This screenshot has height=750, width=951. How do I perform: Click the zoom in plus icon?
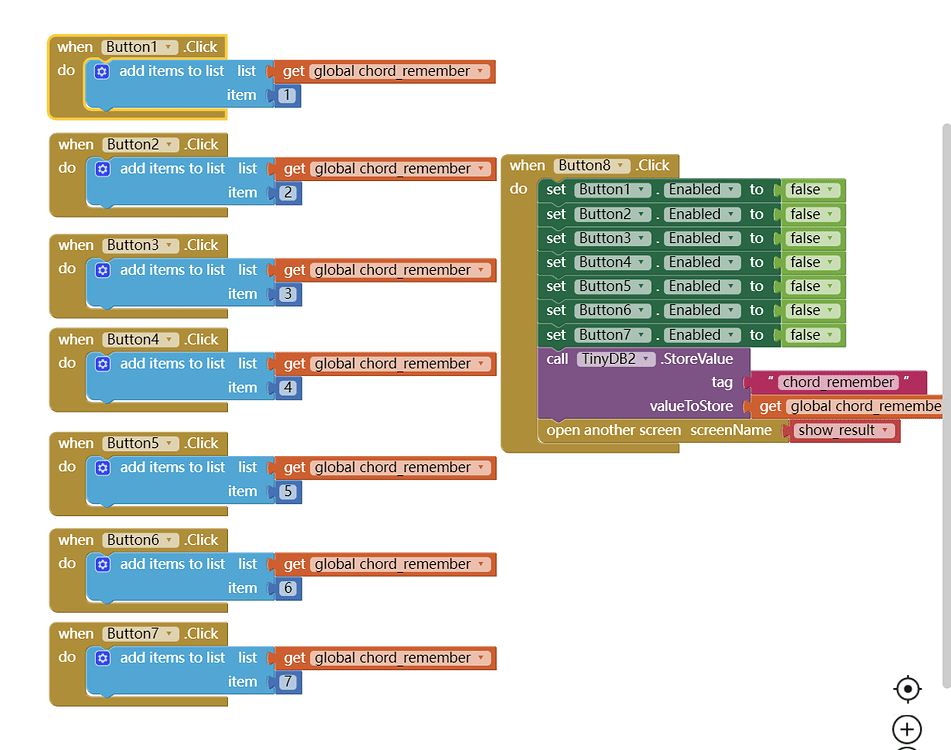click(x=907, y=729)
